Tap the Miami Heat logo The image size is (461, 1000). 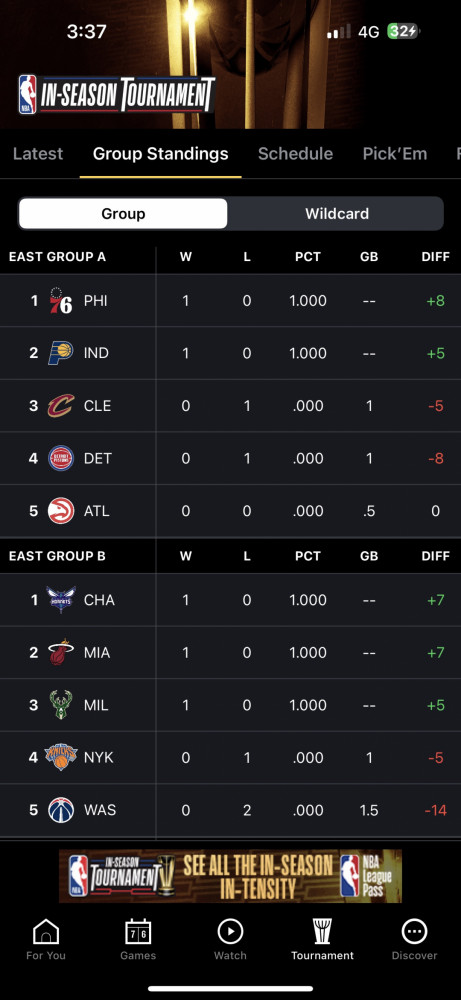[61, 652]
